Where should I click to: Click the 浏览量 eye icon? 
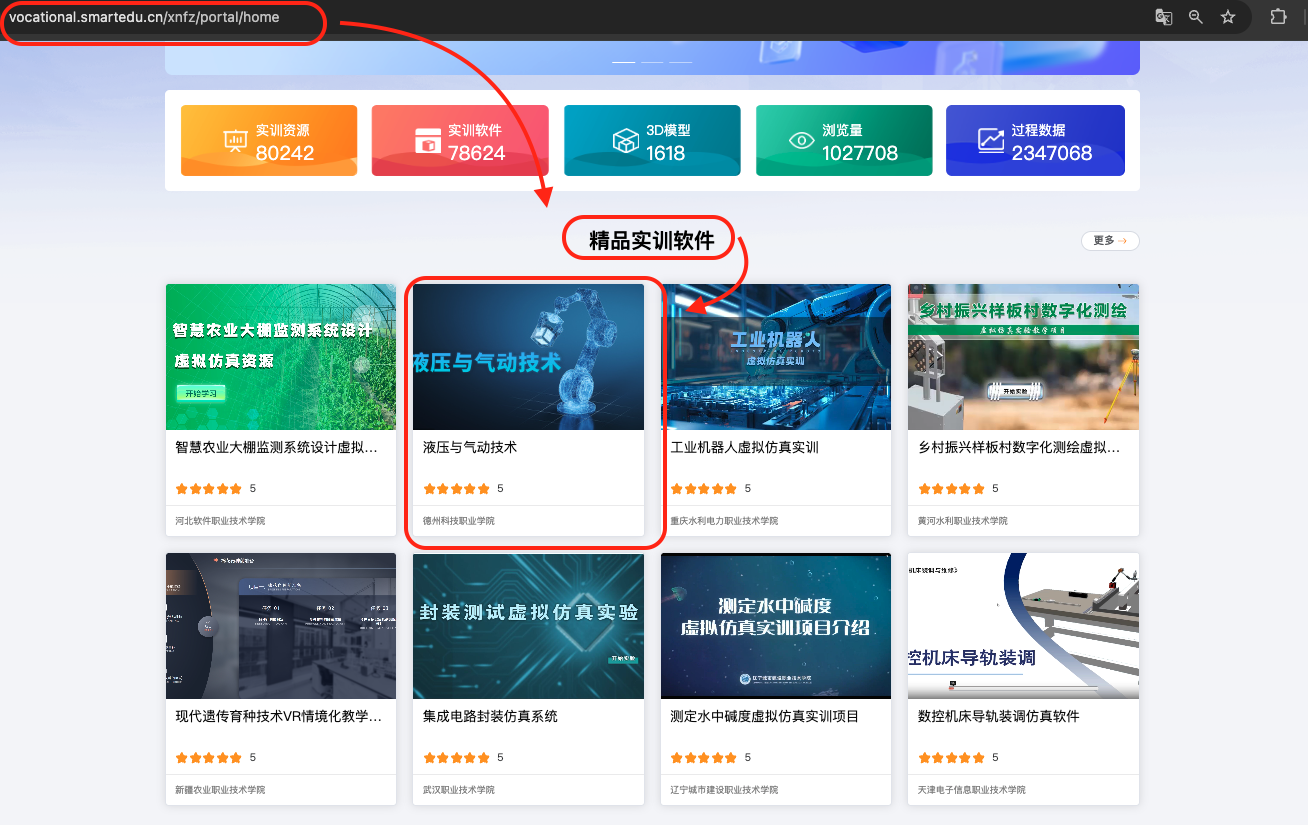click(802, 141)
